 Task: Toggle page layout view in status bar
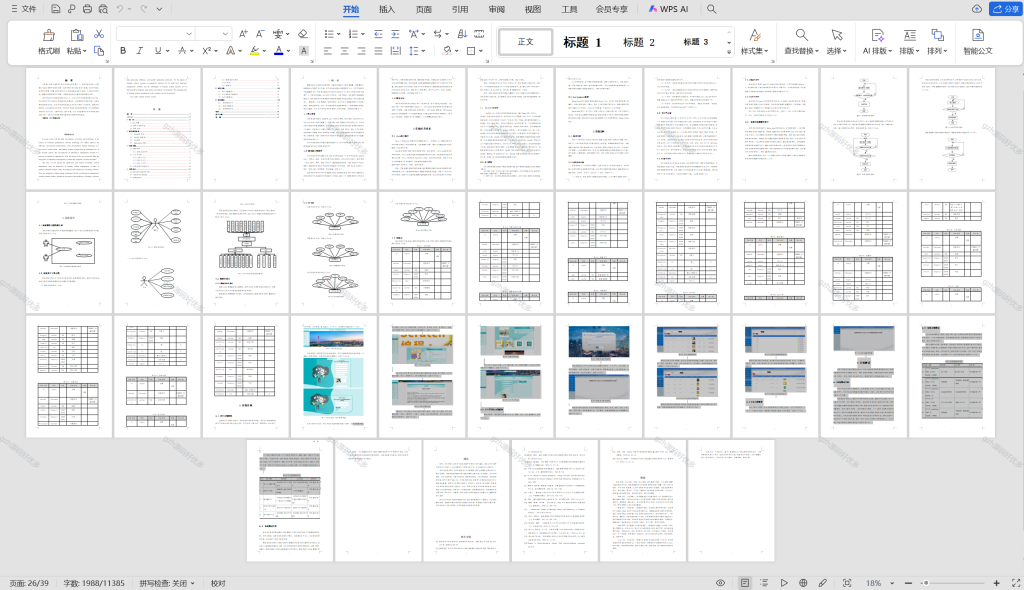tap(744, 583)
